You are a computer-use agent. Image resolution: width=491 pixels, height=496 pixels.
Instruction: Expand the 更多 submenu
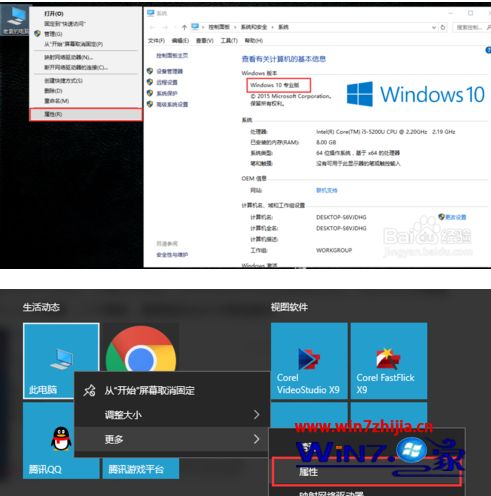tap(172, 439)
